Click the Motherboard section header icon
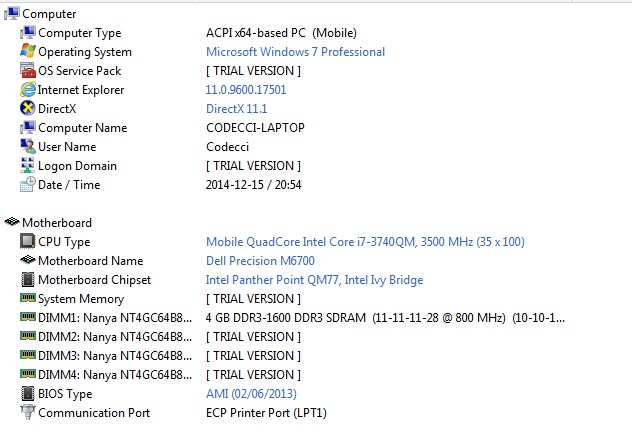 (12, 223)
